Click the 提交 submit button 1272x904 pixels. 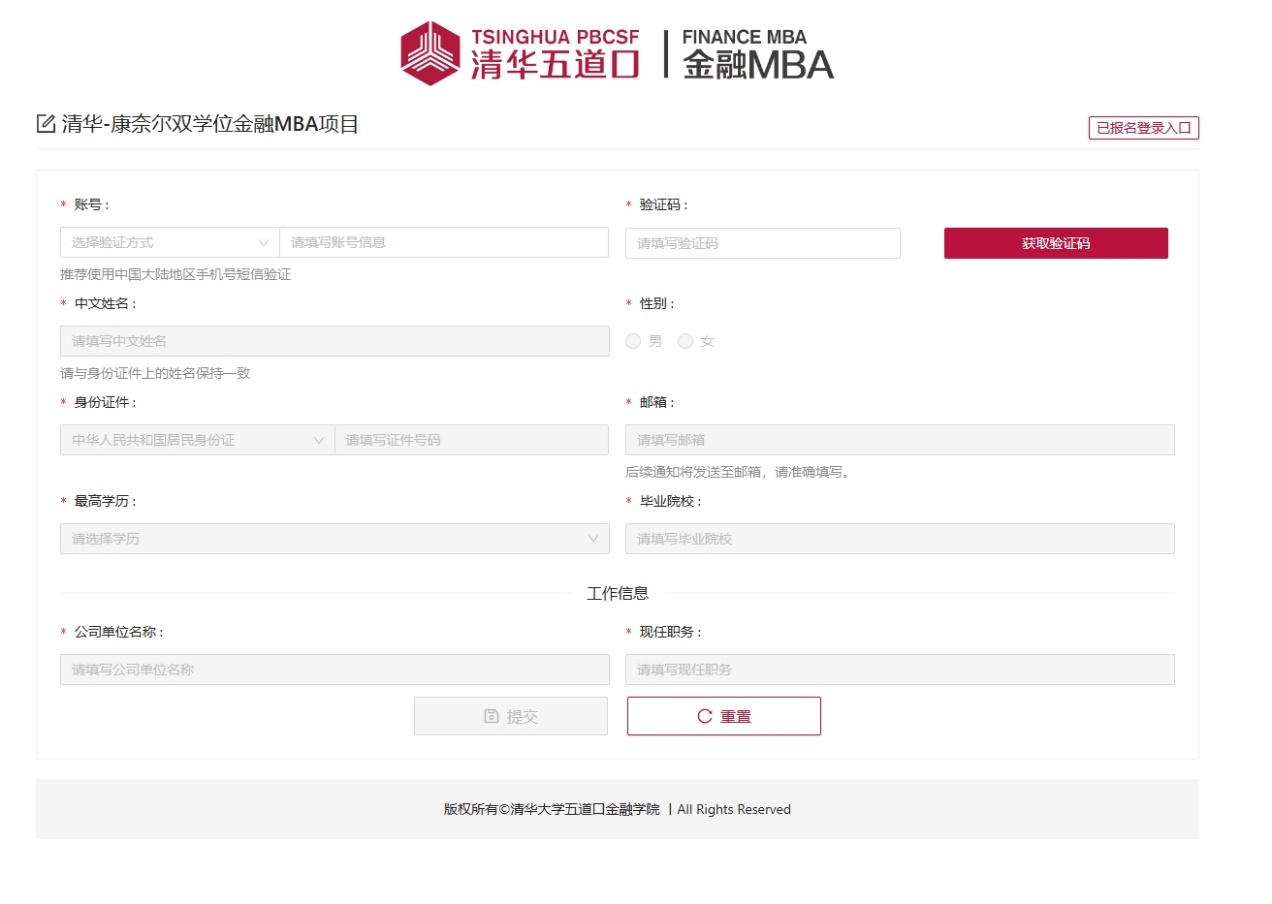click(x=511, y=716)
